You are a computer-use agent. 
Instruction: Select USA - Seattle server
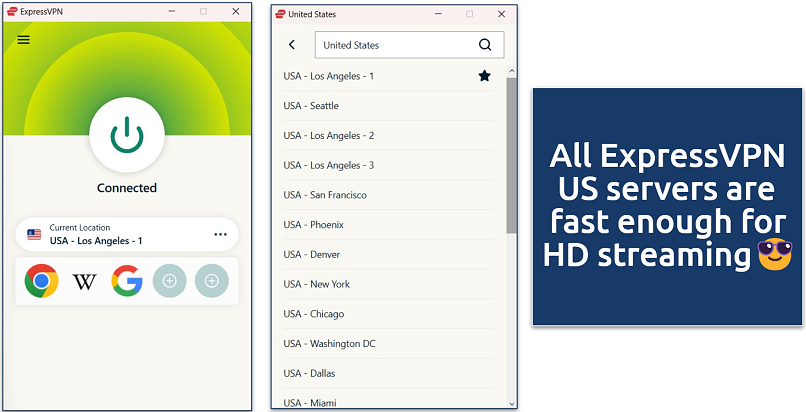click(x=388, y=106)
